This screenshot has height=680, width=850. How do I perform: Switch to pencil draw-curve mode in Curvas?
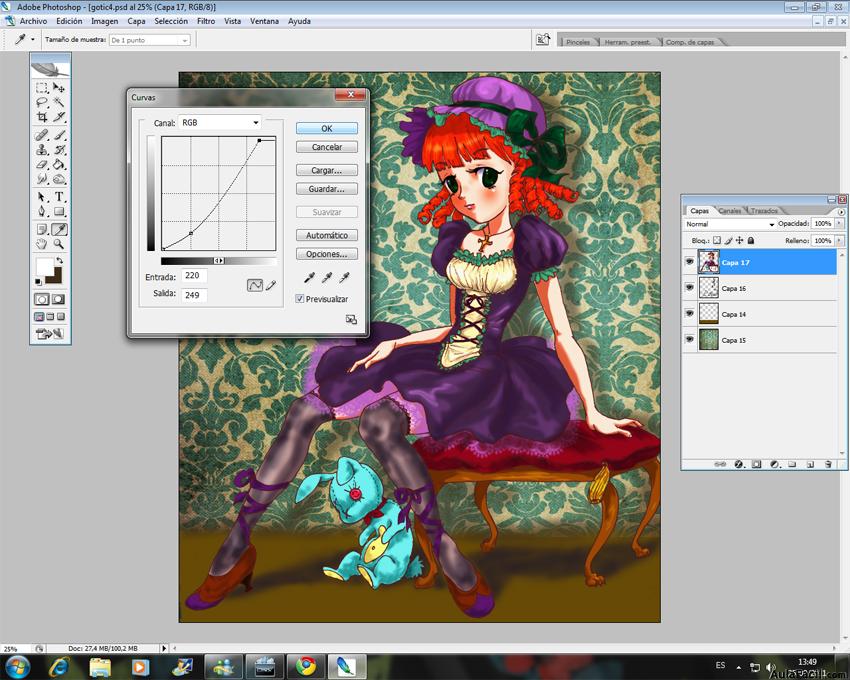tap(271, 285)
